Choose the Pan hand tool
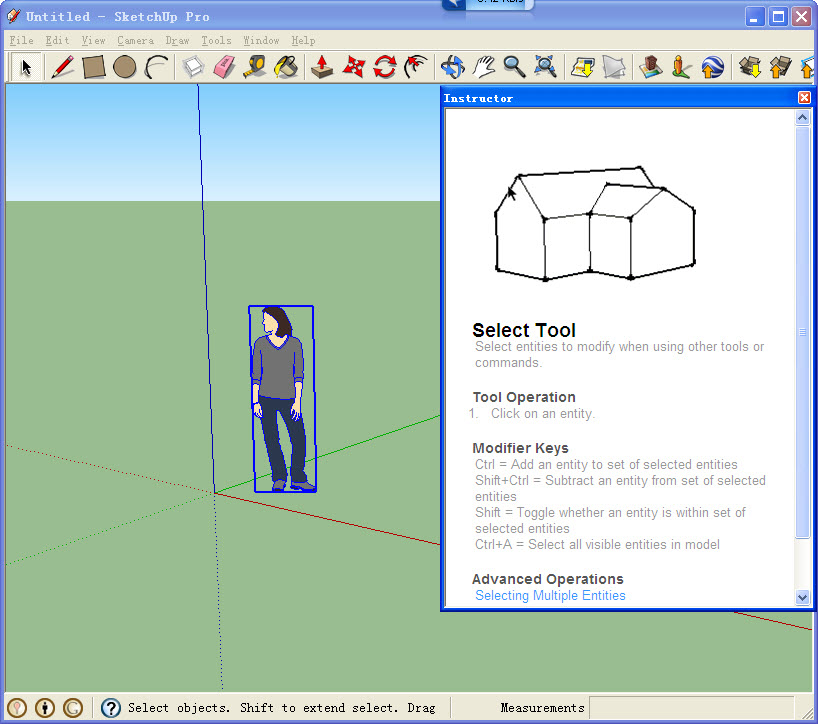Screen dimensions: 818x724 point(484,67)
